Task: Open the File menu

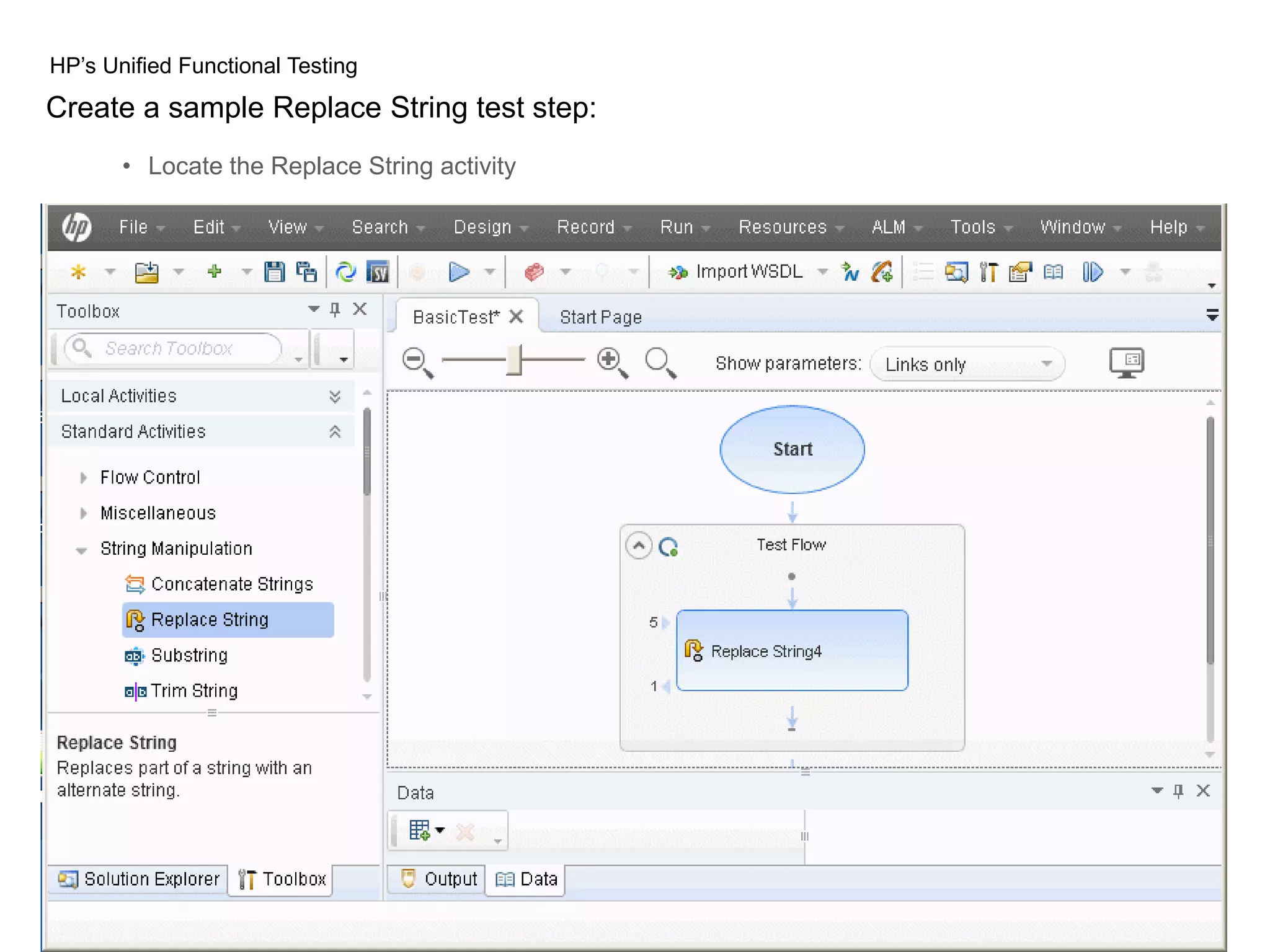Action: pos(141,227)
